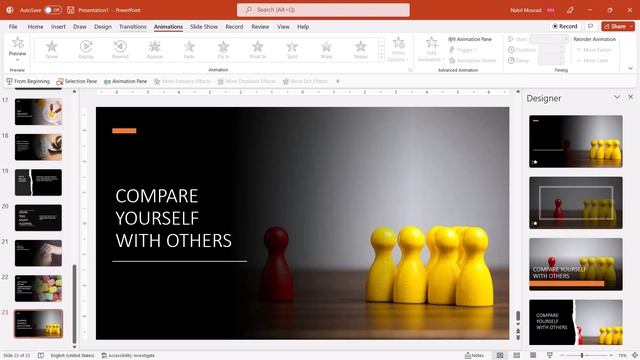640x360 pixels.
Task: Click the slide title Compare Yourself With Others
Action: tap(173, 218)
